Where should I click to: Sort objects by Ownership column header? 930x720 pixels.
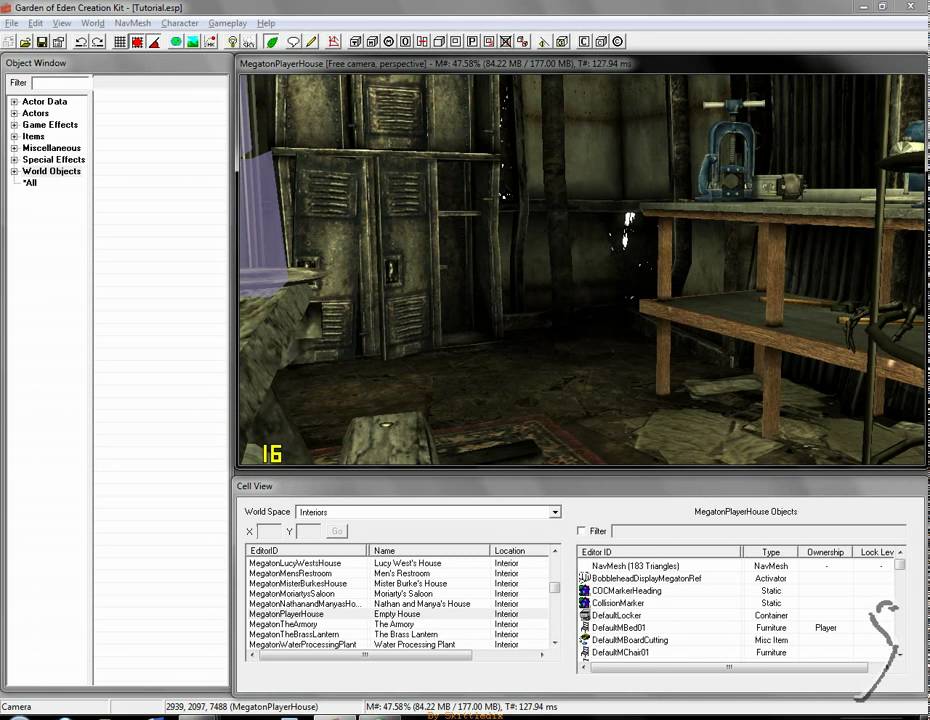pos(825,552)
